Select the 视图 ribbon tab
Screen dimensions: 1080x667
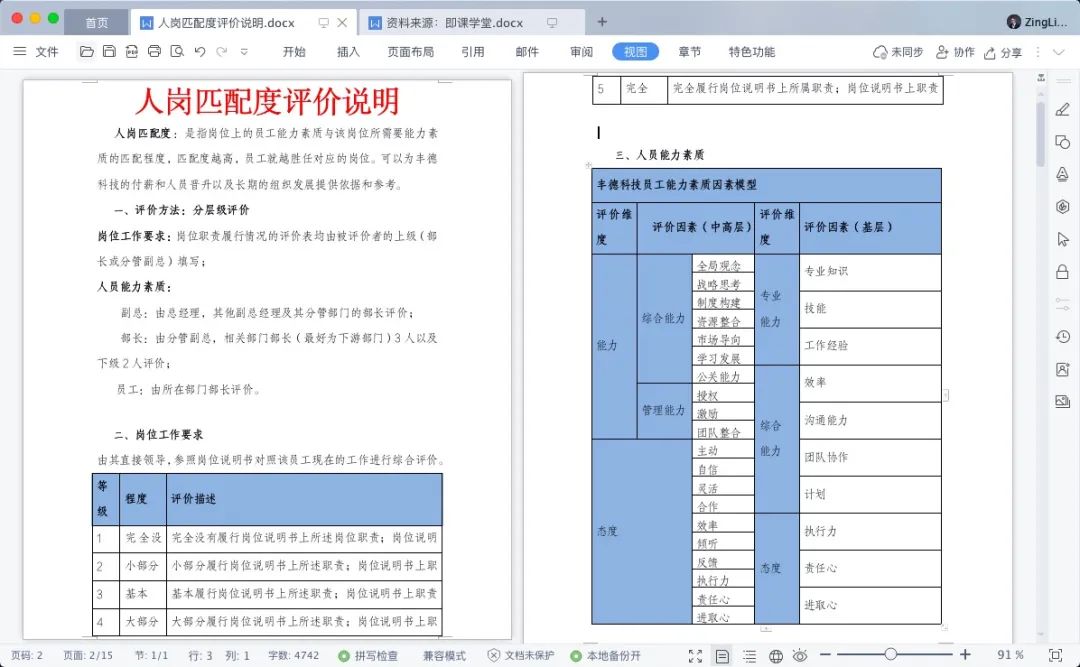pos(635,52)
